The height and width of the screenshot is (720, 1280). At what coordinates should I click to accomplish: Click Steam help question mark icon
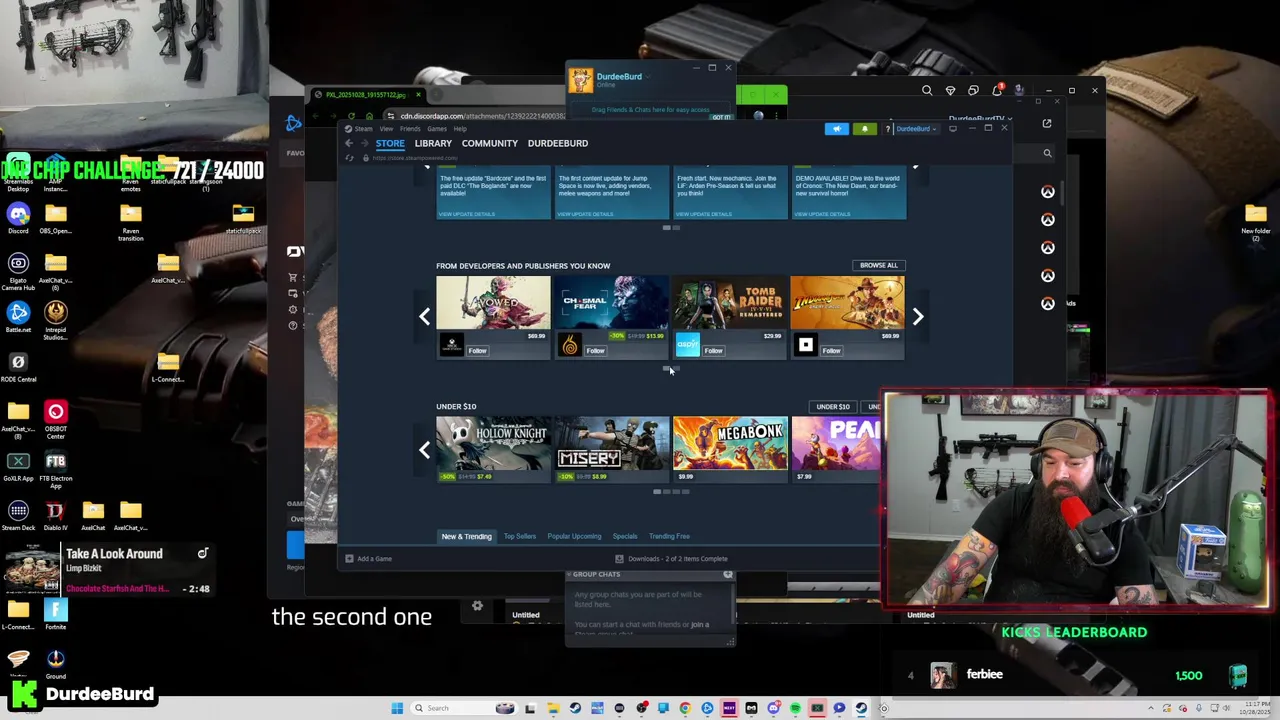click(887, 128)
